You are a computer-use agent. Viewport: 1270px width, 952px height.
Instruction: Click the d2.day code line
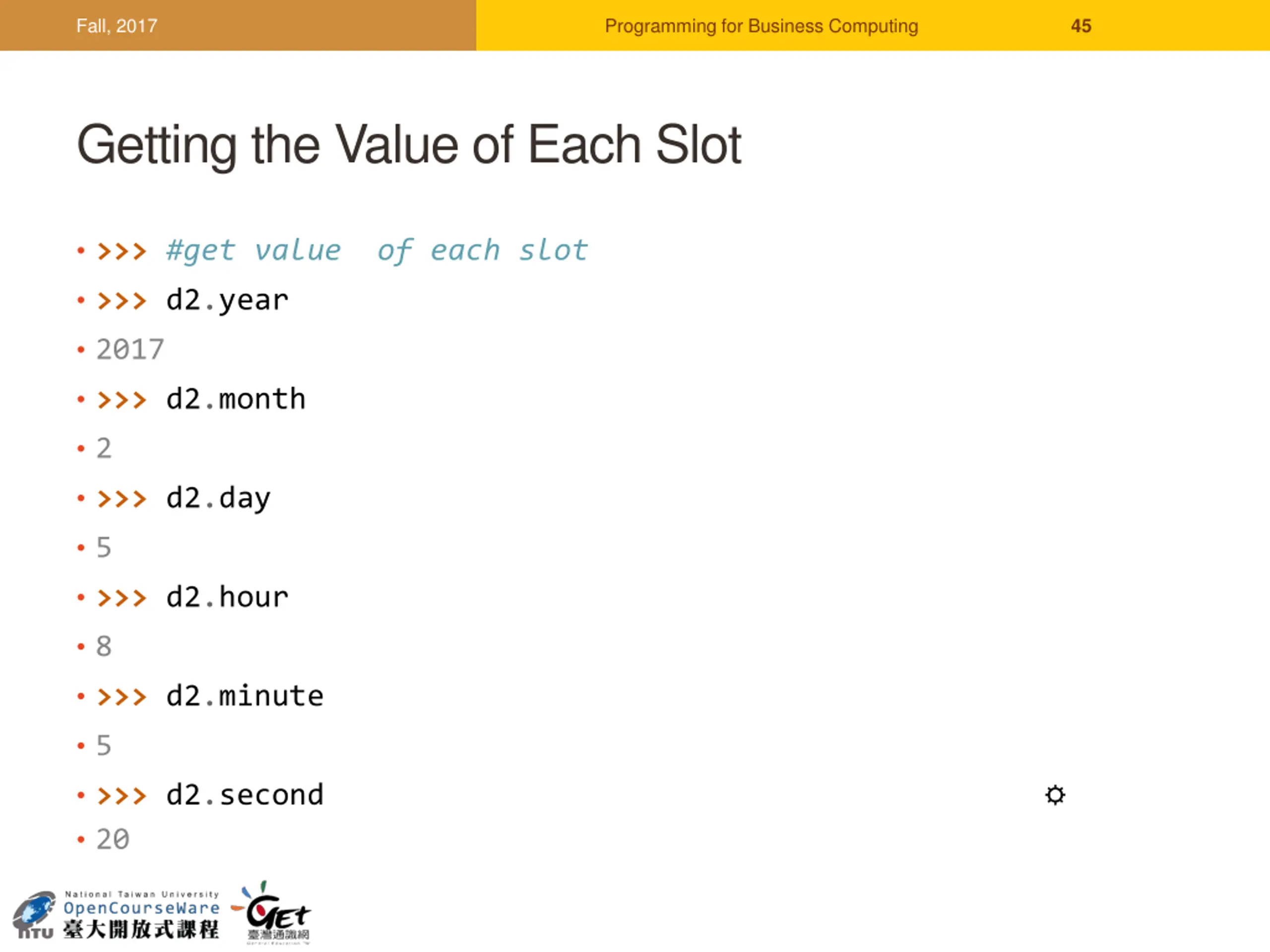coord(218,498)
